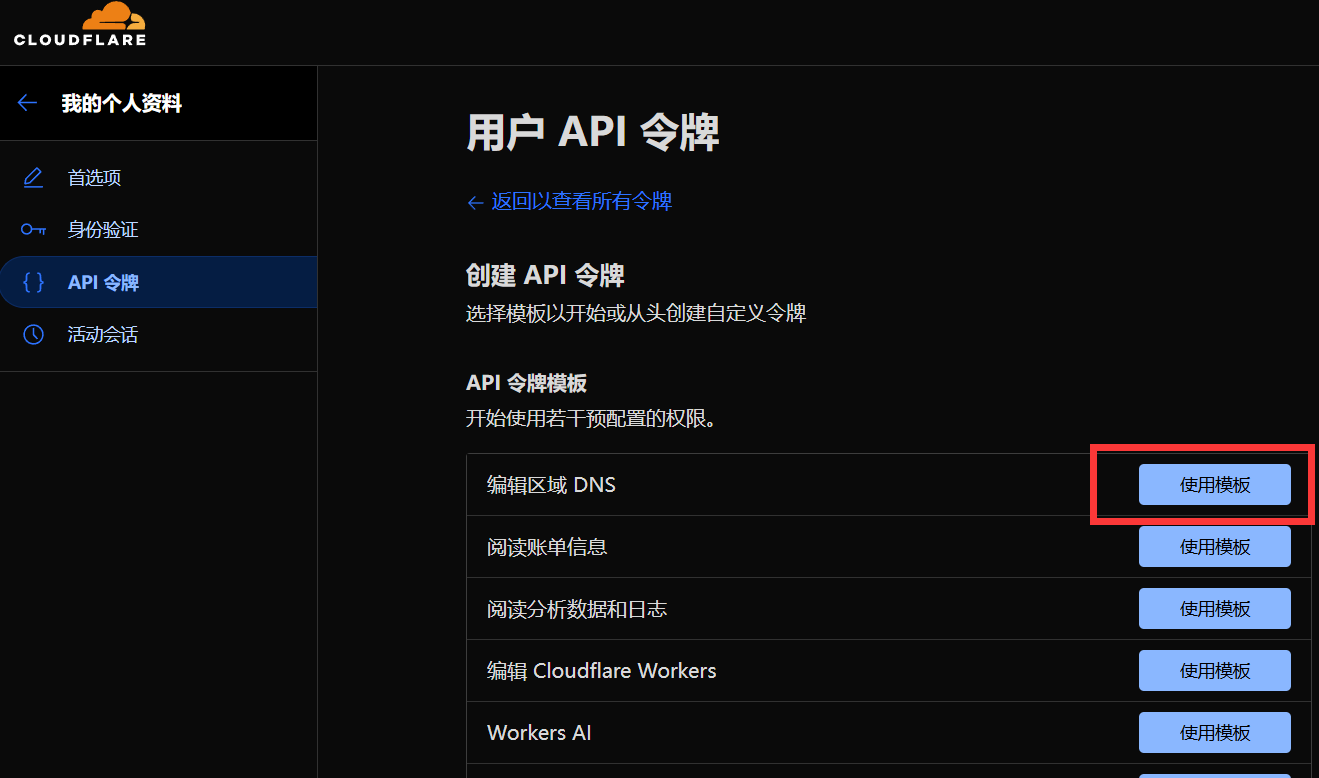The height and width of the screenshot is (778, 1319).
Task: Click the Cloudflare logo
Action: [80, 25]
